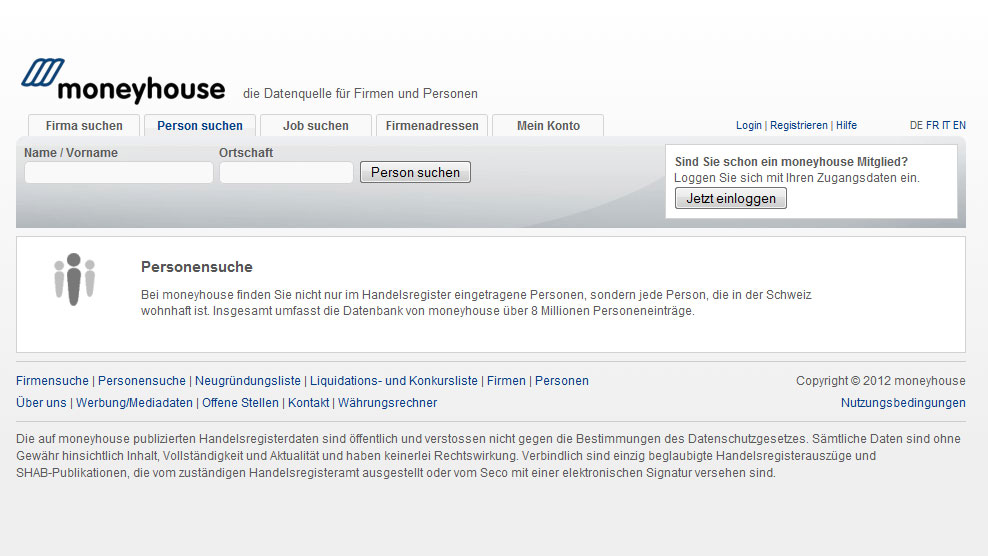Click the Copyright © 2012 moneyhouse text
Image resolution: width=988 pixels, height=556 pixels.
880,381
